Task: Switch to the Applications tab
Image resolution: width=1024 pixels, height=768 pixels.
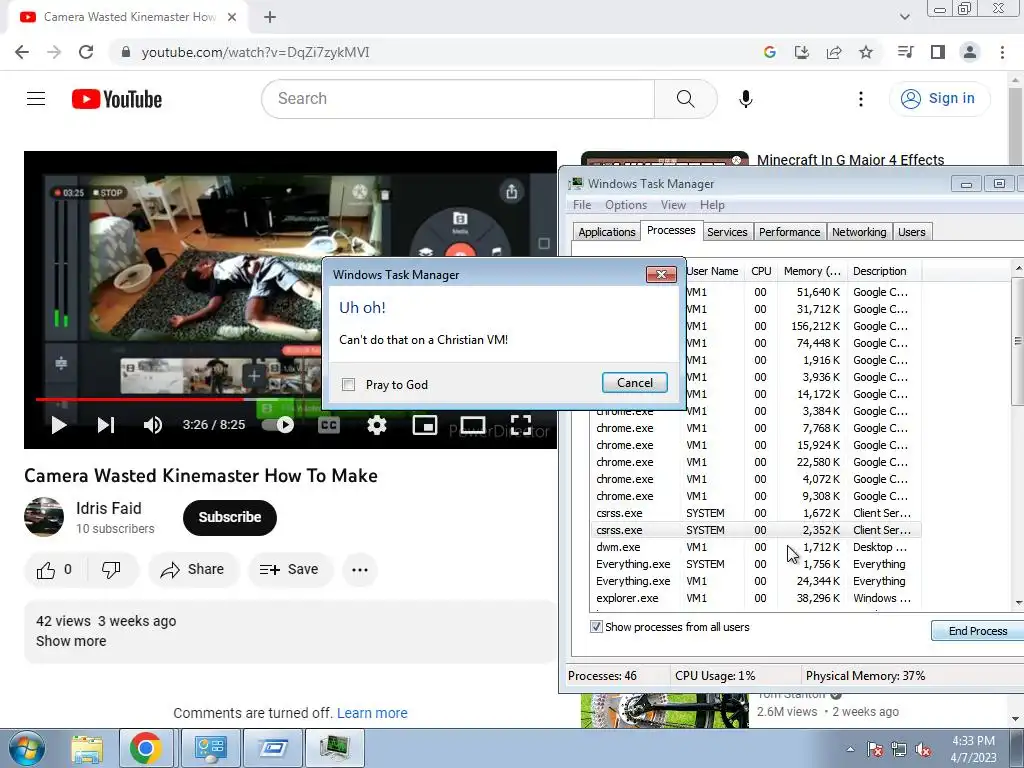Action: [607, 232]
